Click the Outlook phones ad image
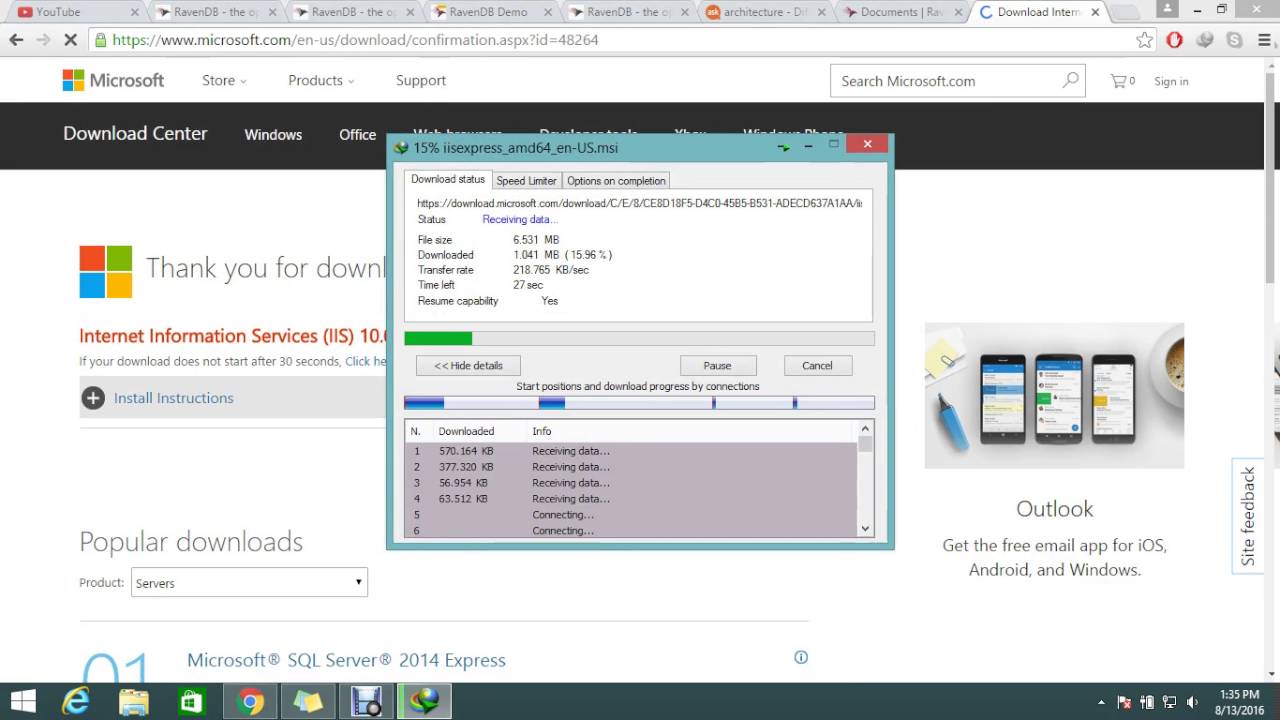The height and width of the screenshot is (720, 1280). click(x=1054, y=395)
